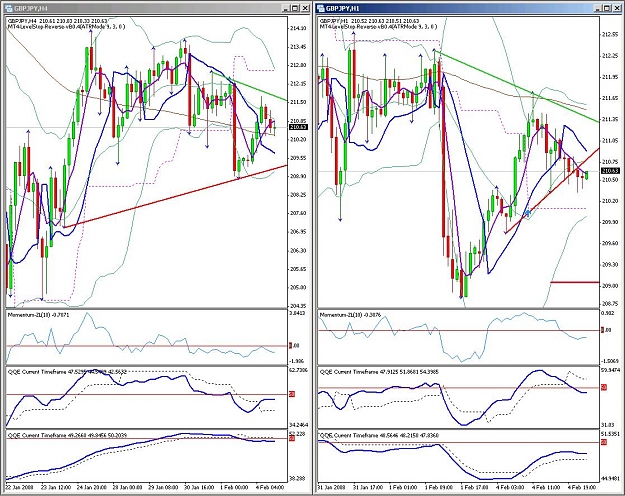
Task: Click the 31 Jan 2008 date on H1 axis
Action: pos(332,487)
